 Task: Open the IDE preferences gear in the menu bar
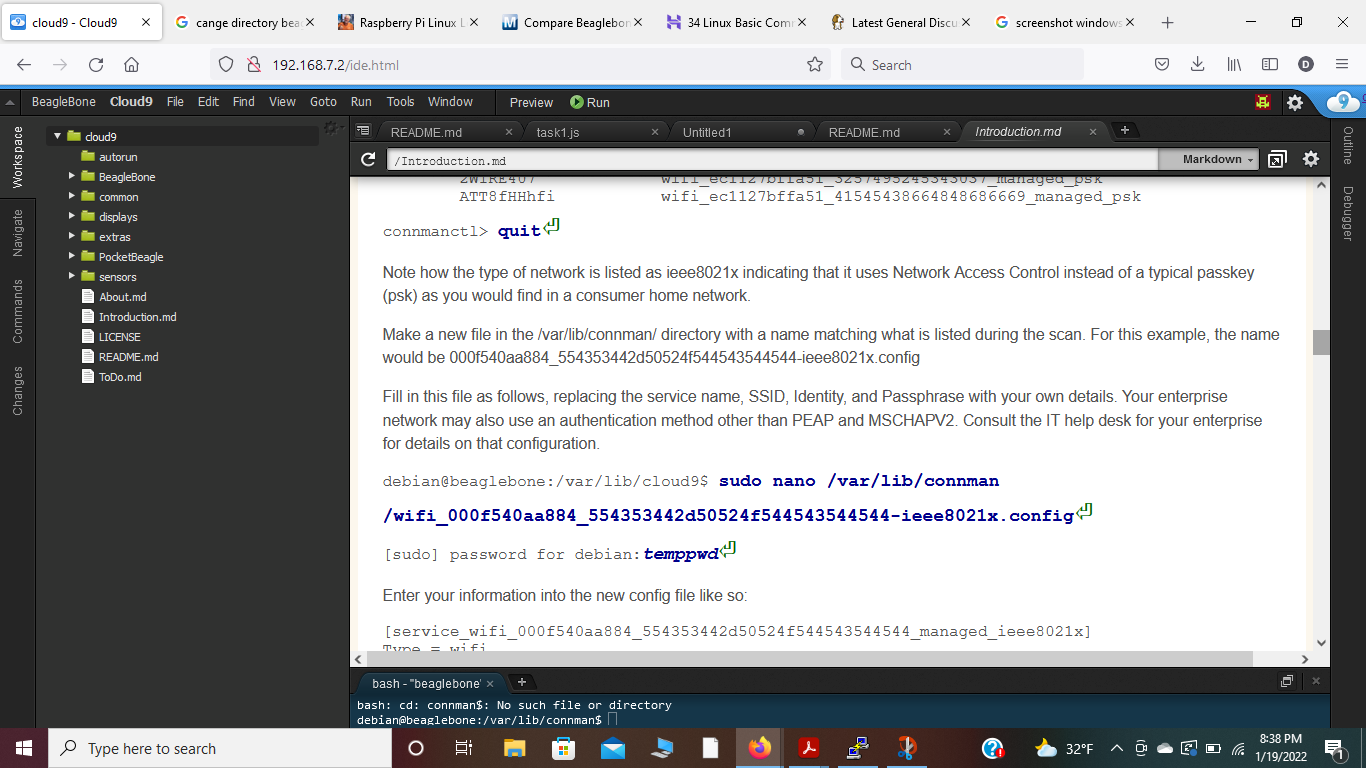(1295, 102)
